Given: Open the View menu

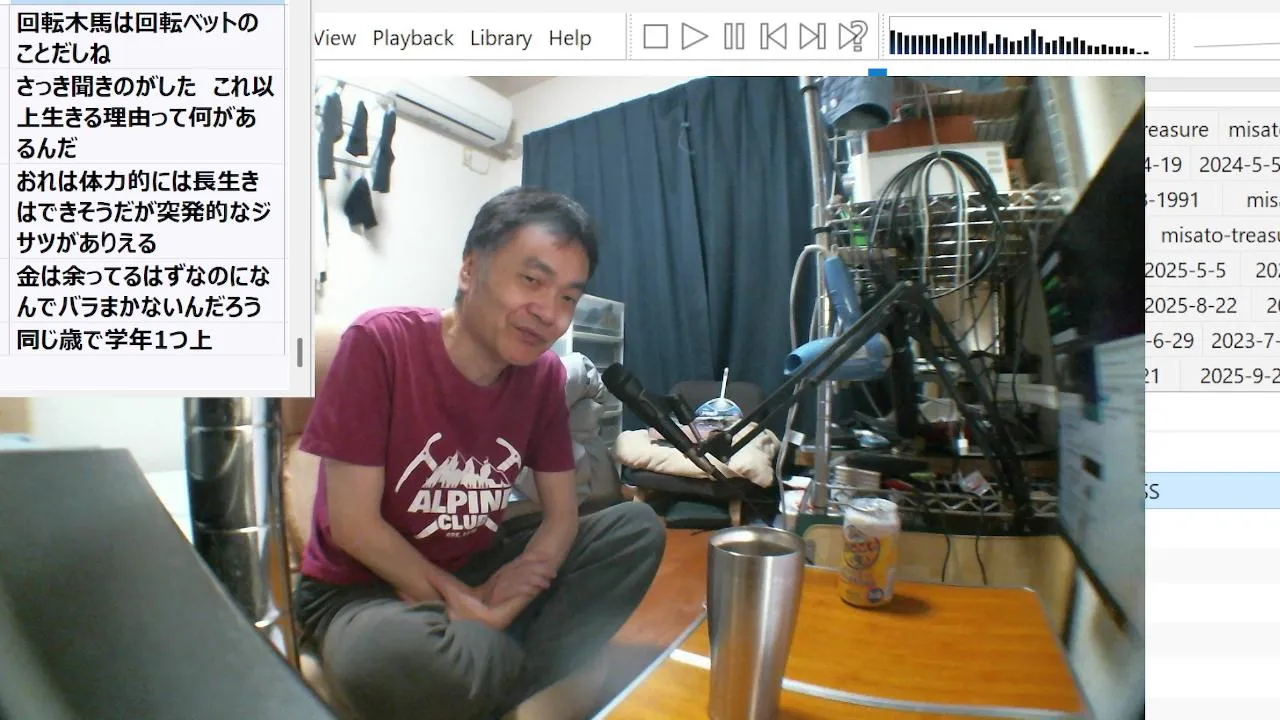Looking at the screenshot, I should tap(334, 38).
